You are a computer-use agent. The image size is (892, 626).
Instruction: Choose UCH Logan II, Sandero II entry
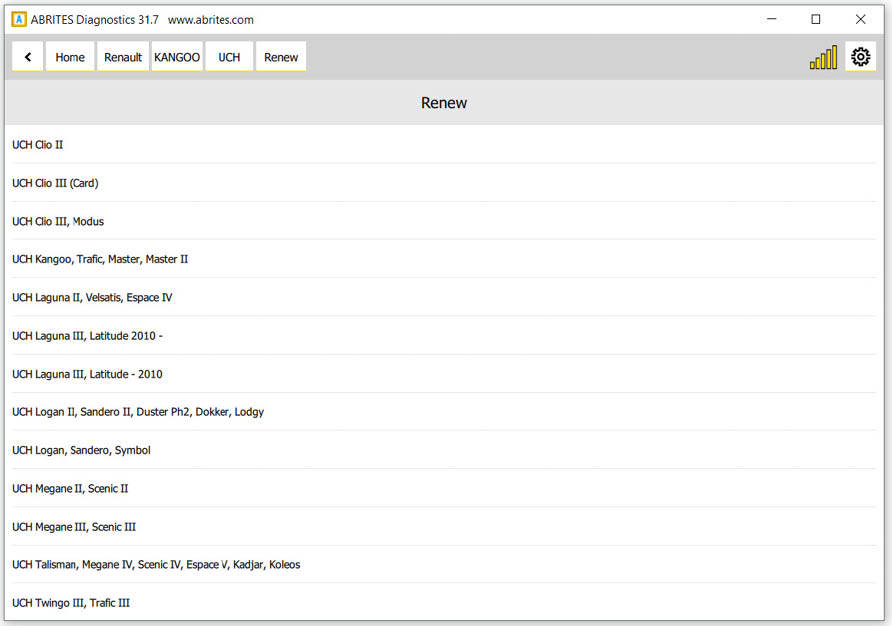[x=138, y=412]
